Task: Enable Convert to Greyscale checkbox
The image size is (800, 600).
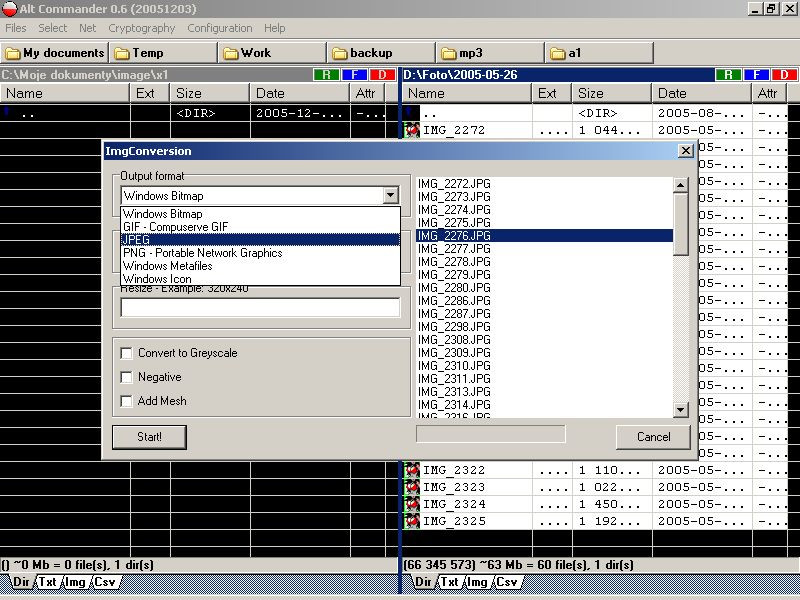Action: tap(126, 353)
